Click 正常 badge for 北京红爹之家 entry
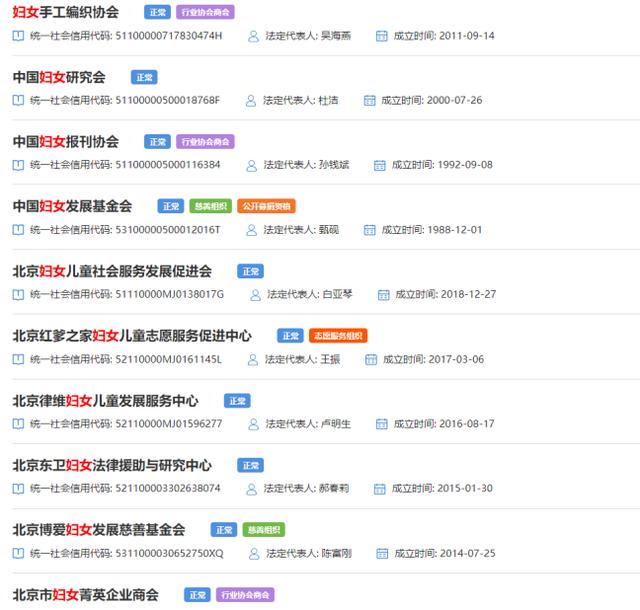 click(290, 336)
